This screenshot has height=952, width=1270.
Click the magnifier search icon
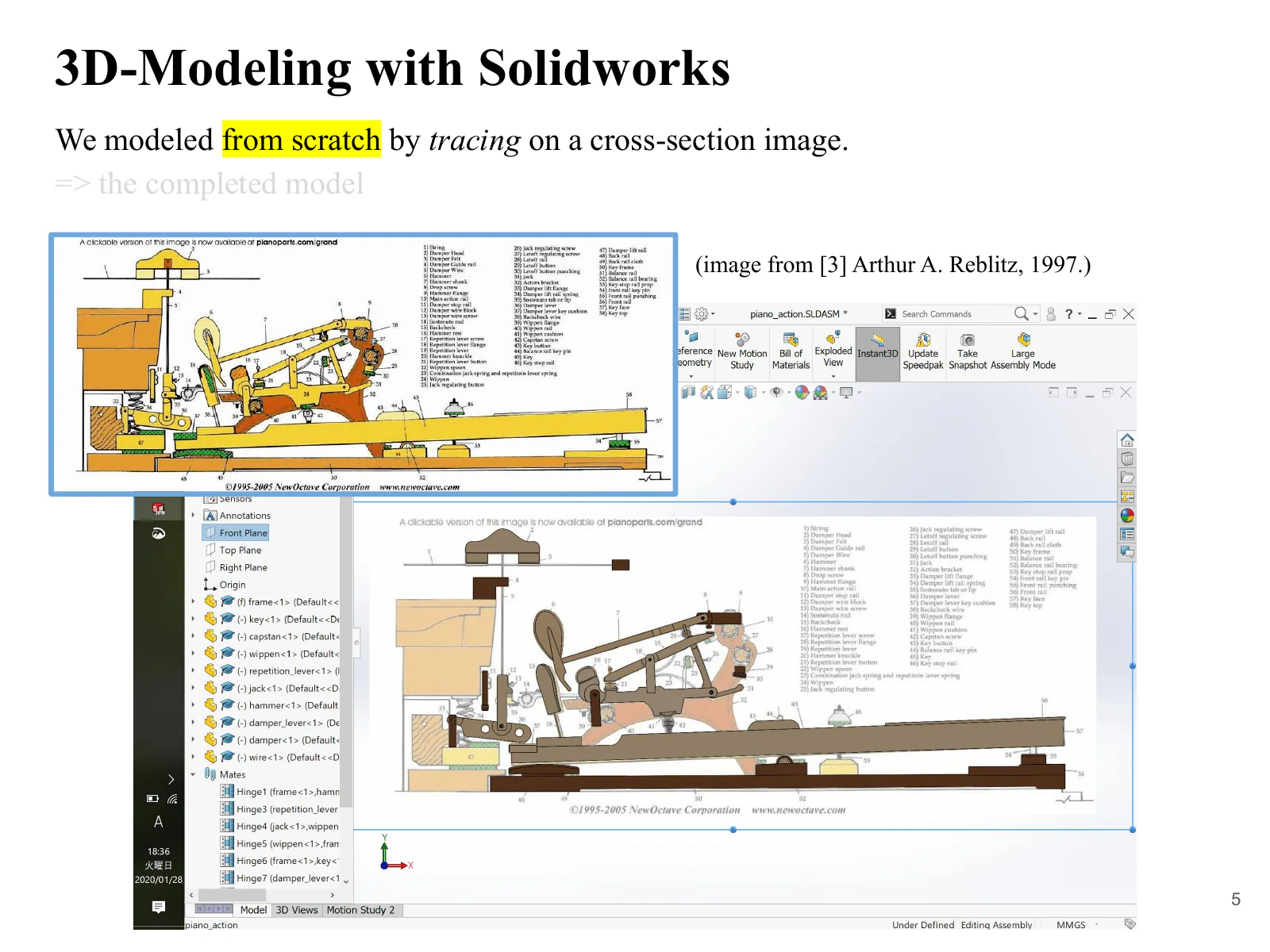[x=1022, y=314]
